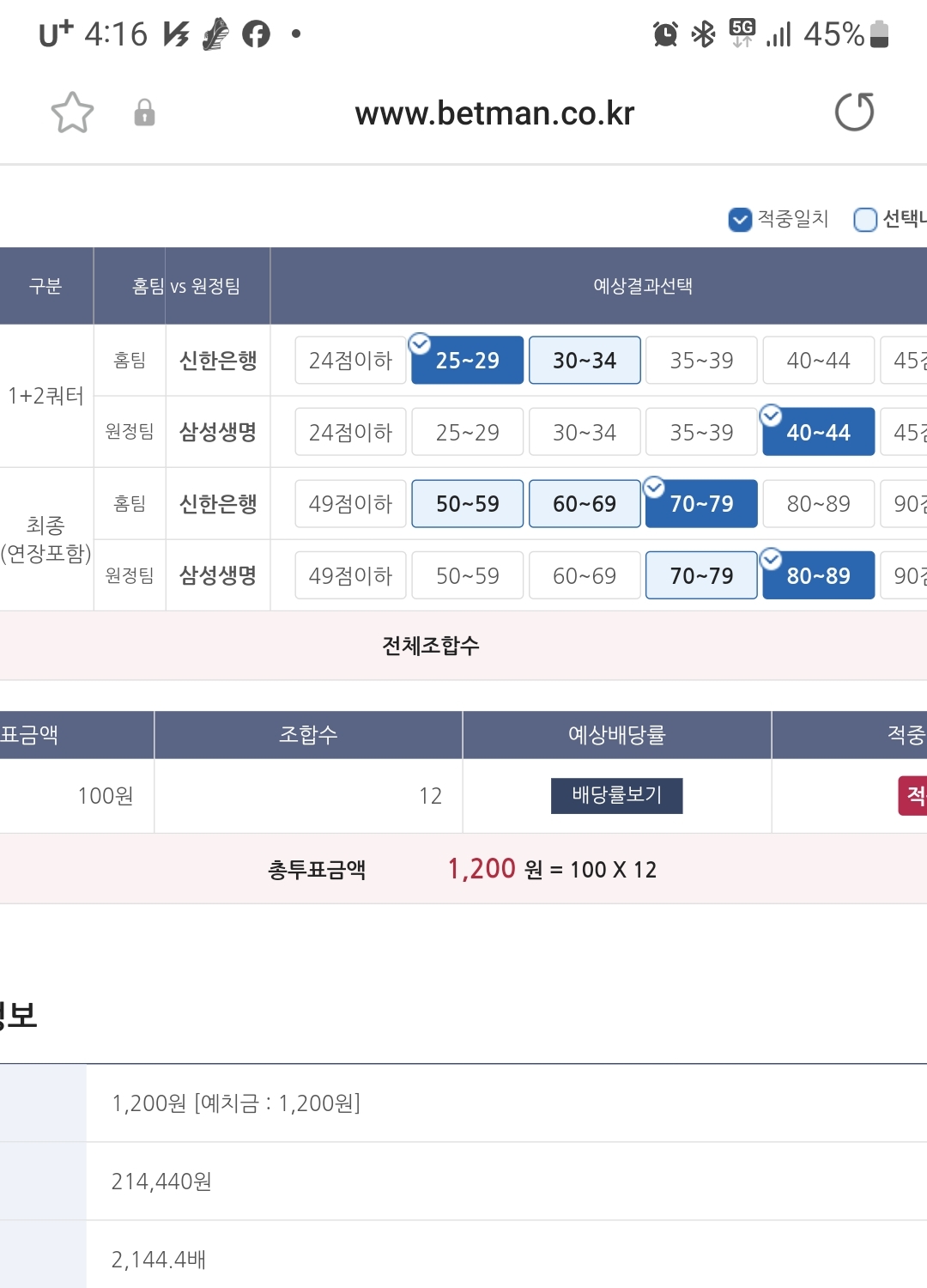Tap the site security lock icon
The image size is (927, 1288).
pyautogui.click(x=144, y=112)
